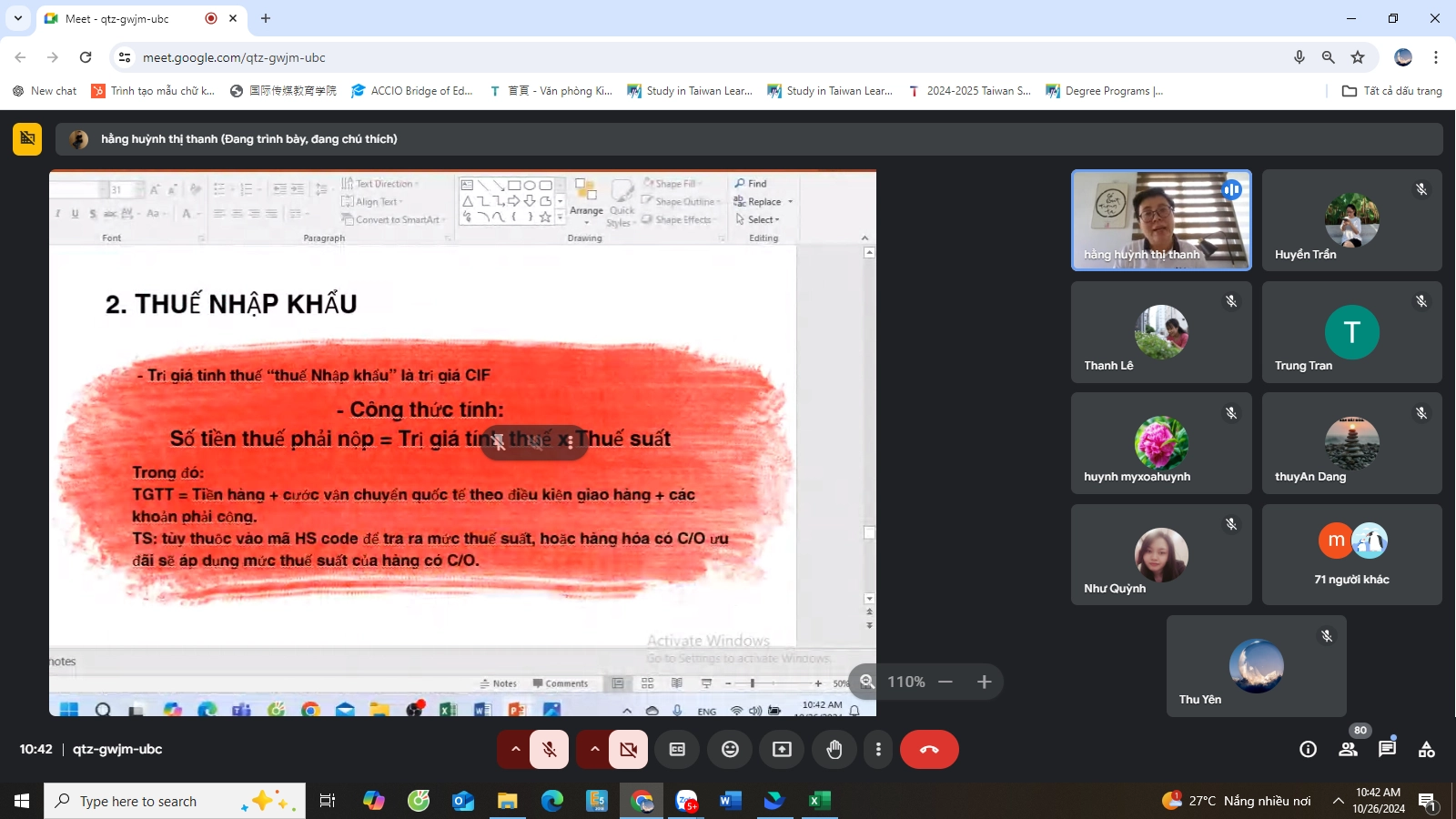Show the participants list icon
Viewport: 1456px width, 819px height.
pyautogui.click(x=1348, y=749)
